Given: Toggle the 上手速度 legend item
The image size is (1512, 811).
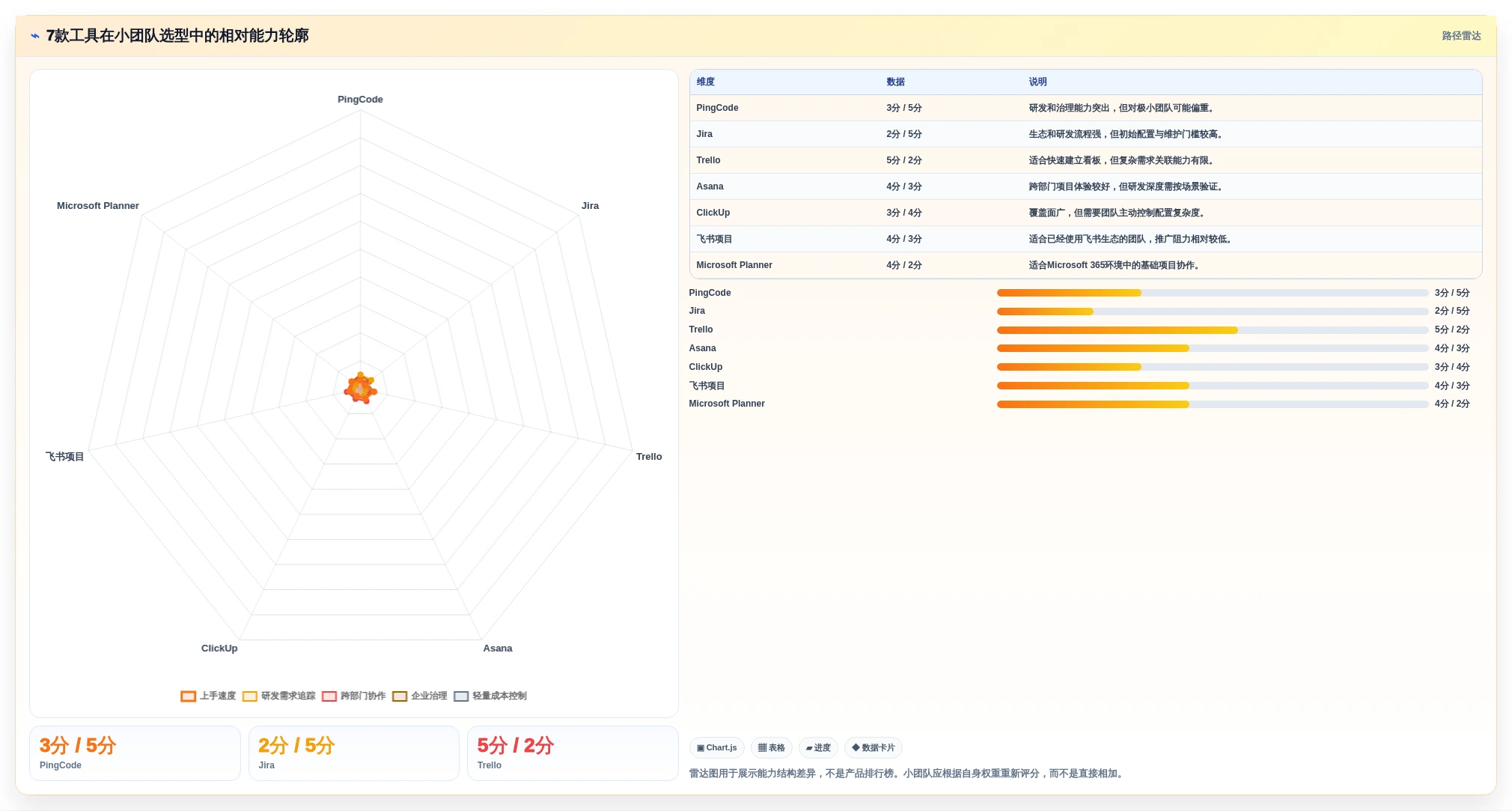Looking at the screenshot, I should (x=208, y=696).
